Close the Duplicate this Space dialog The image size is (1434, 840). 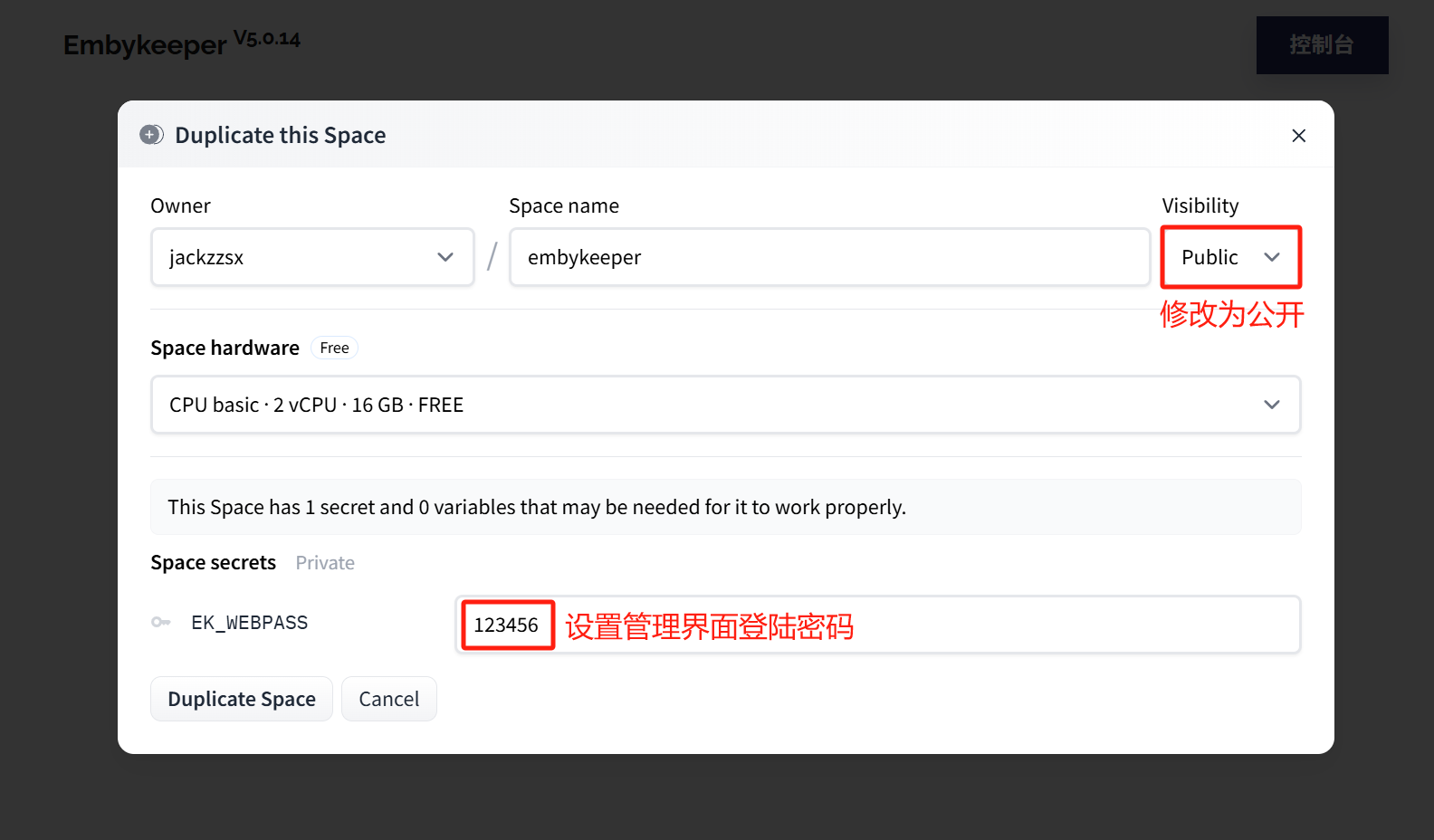(x=1298, y=136)
